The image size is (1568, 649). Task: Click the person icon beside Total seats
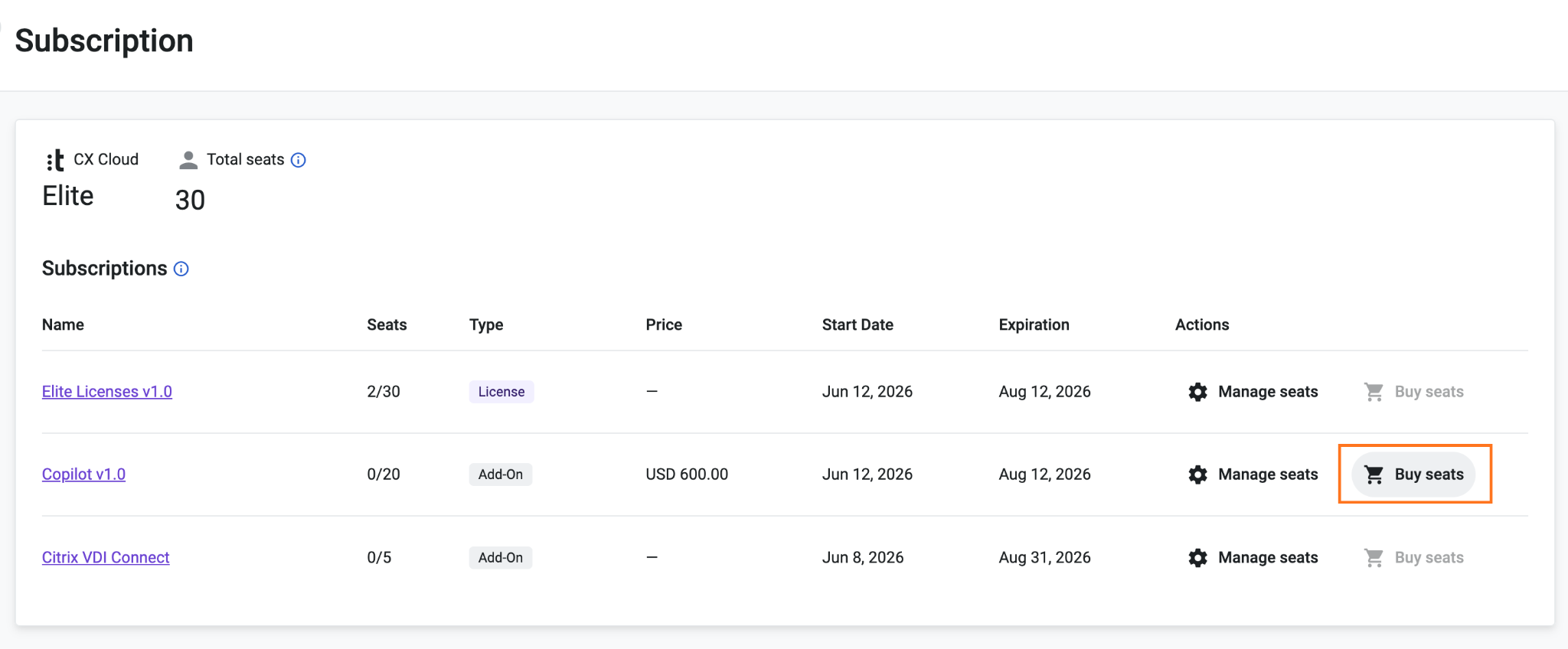188,160
